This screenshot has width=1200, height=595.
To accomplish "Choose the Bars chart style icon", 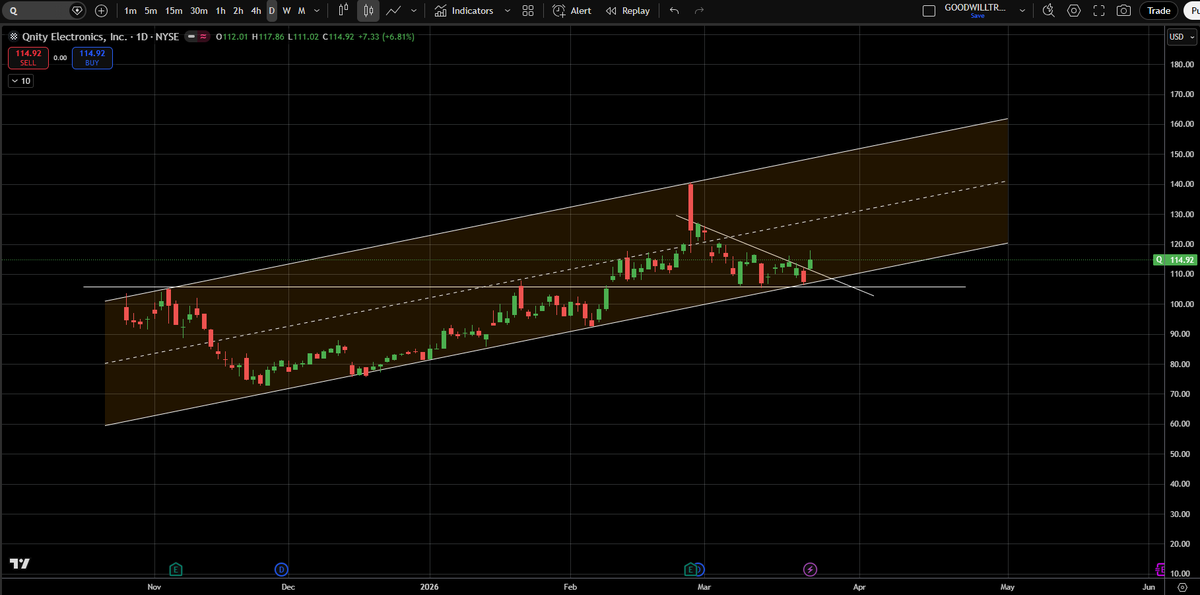I will pos(344,11).
